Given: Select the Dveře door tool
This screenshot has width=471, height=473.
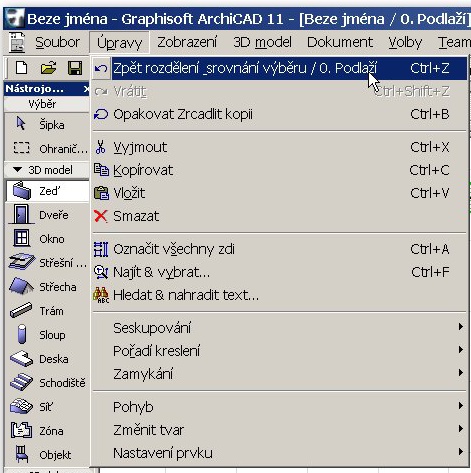Looking at the screenshot, I should [47, 215].
